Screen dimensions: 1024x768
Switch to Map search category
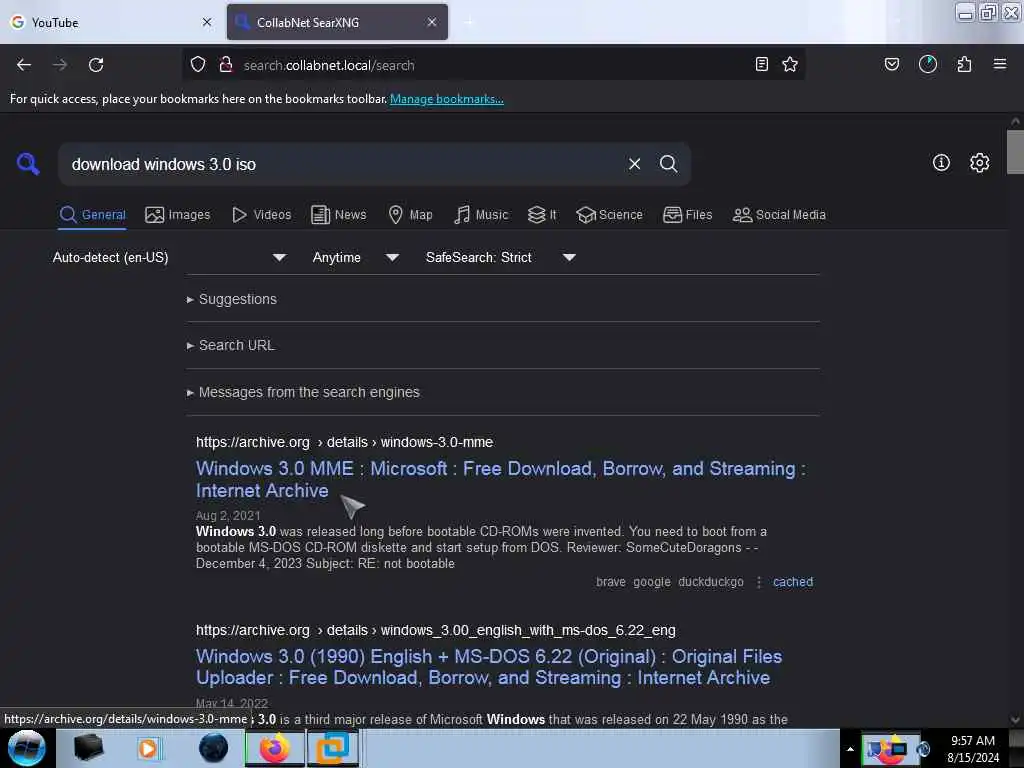pyautogui.click(x=410, y=215)
